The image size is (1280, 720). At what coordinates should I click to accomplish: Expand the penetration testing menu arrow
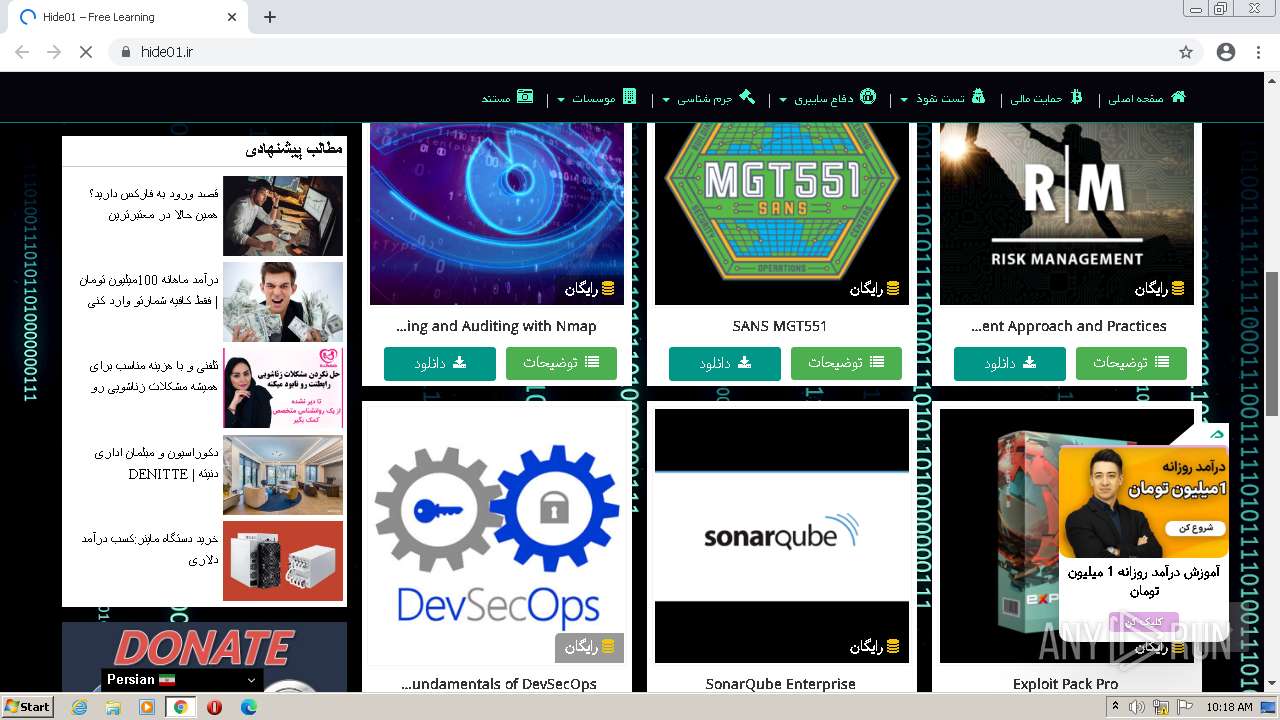coord(904,99)
